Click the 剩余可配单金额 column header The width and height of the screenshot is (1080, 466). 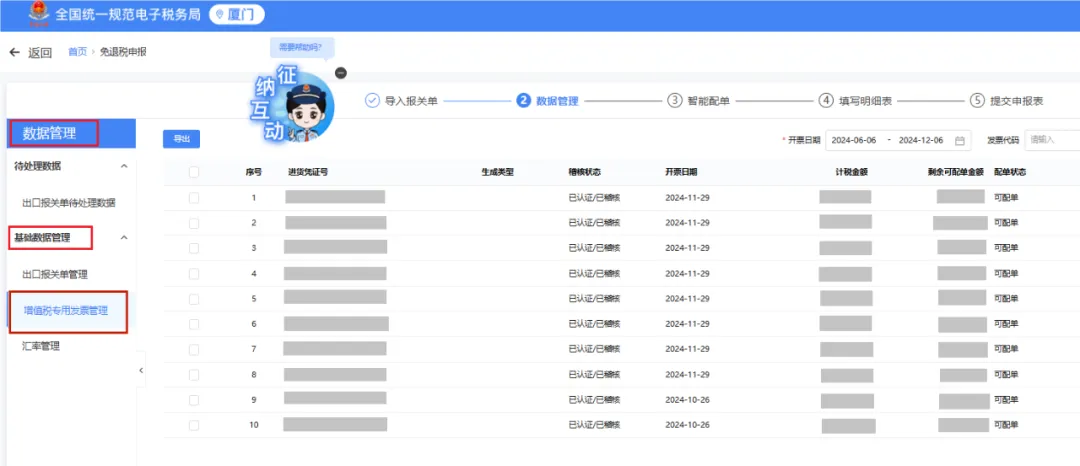tap(955, 172)
